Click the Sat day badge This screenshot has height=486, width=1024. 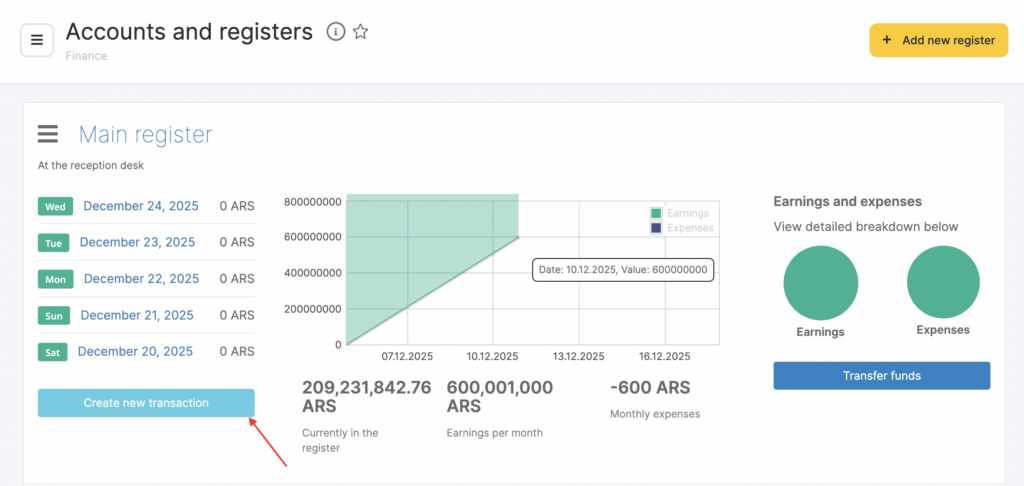pos(53,352)
